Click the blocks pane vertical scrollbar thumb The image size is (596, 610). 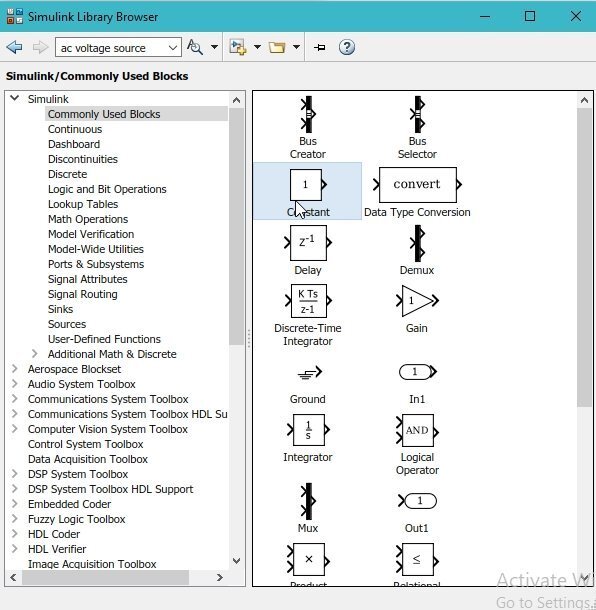pyautogui.click(x=584, y=258)
